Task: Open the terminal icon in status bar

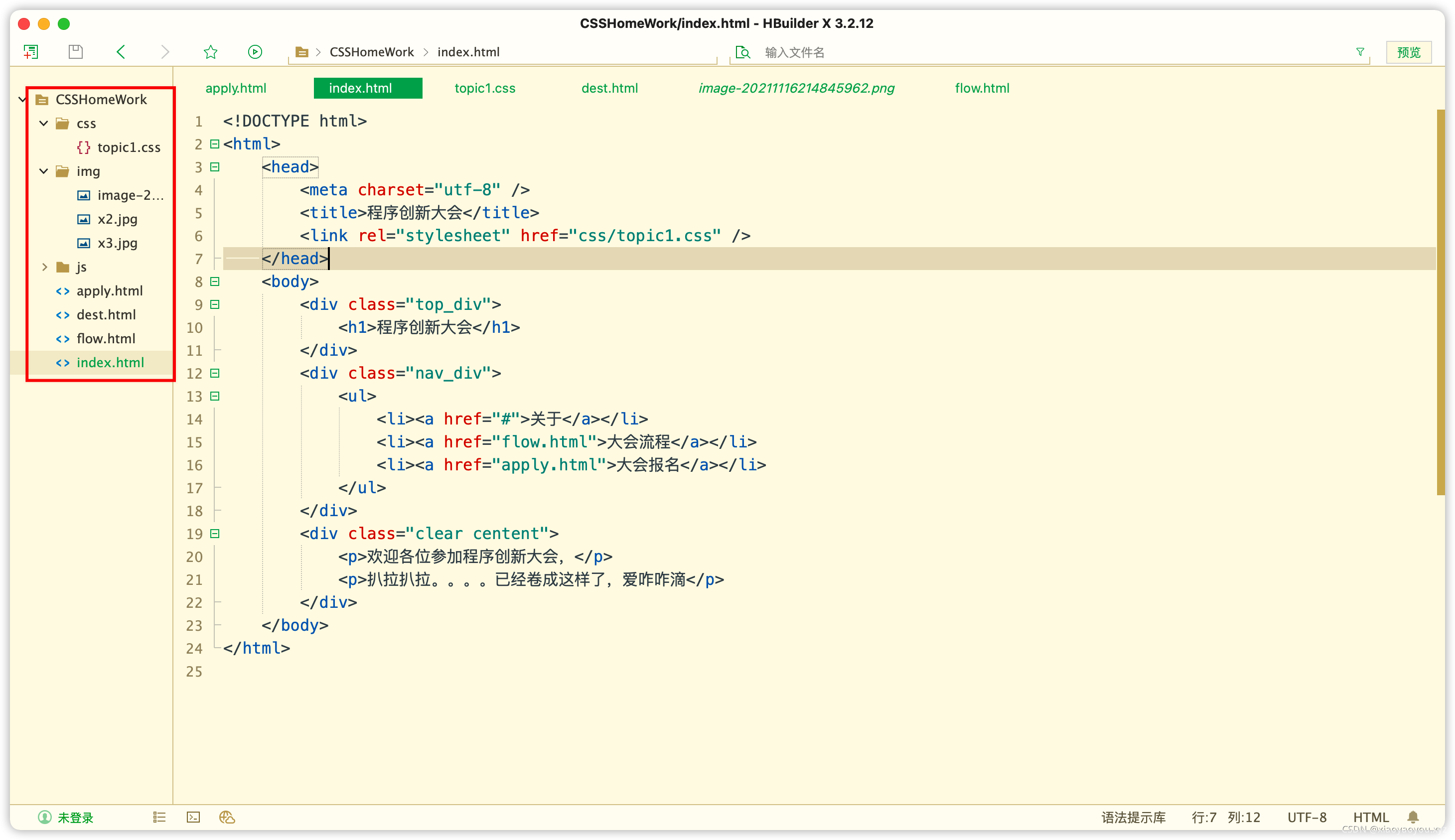Action: pyautogui.click(x=193, y=817)
